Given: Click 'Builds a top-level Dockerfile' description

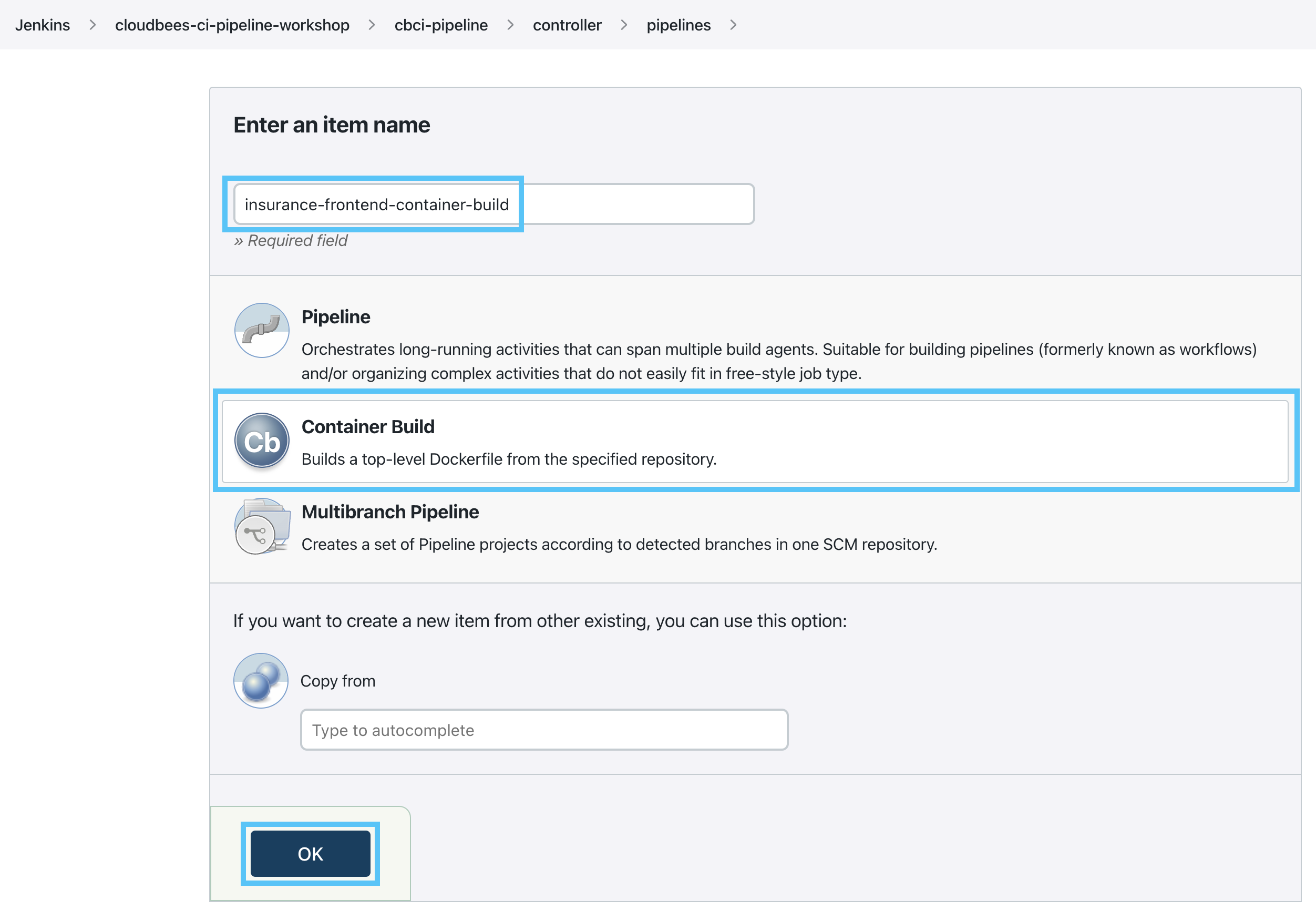Looking at the screenshot, I should click(x=509, y=459).
